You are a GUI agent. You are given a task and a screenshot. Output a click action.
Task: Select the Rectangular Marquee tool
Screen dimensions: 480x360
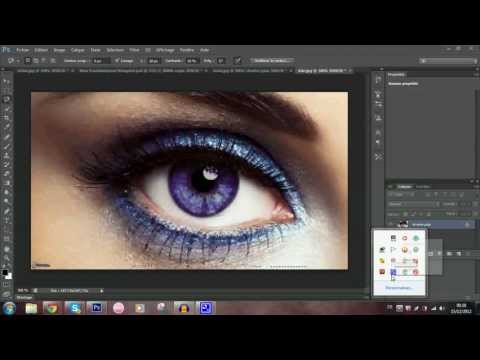pyautogui.click(x=6, y=90)
